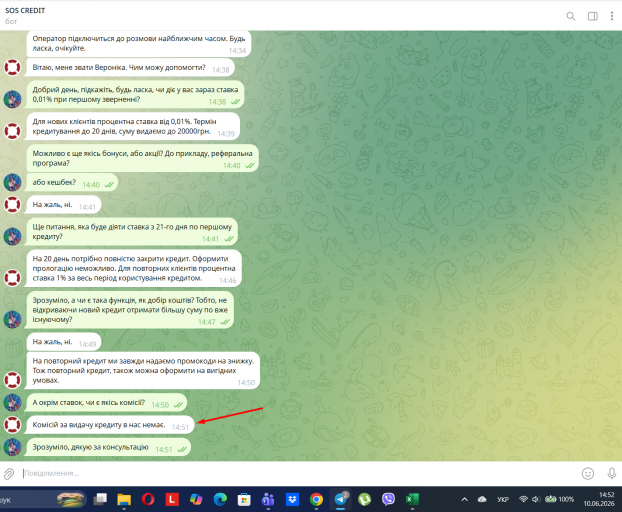The height and width of the screenshot is (512, 622).
Task: Click the microphone voice message icon
Action: [x=612, y=473]
